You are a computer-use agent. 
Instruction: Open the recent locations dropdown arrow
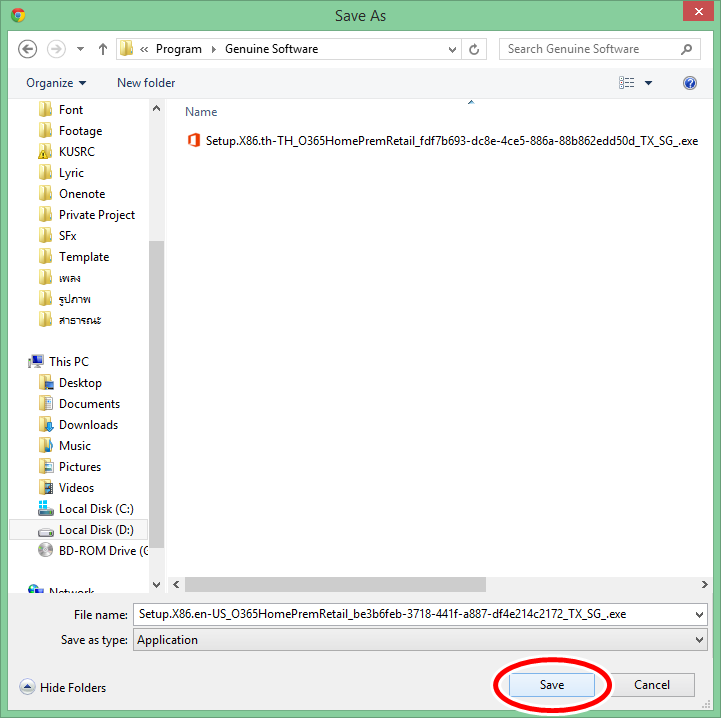[80, 49]
